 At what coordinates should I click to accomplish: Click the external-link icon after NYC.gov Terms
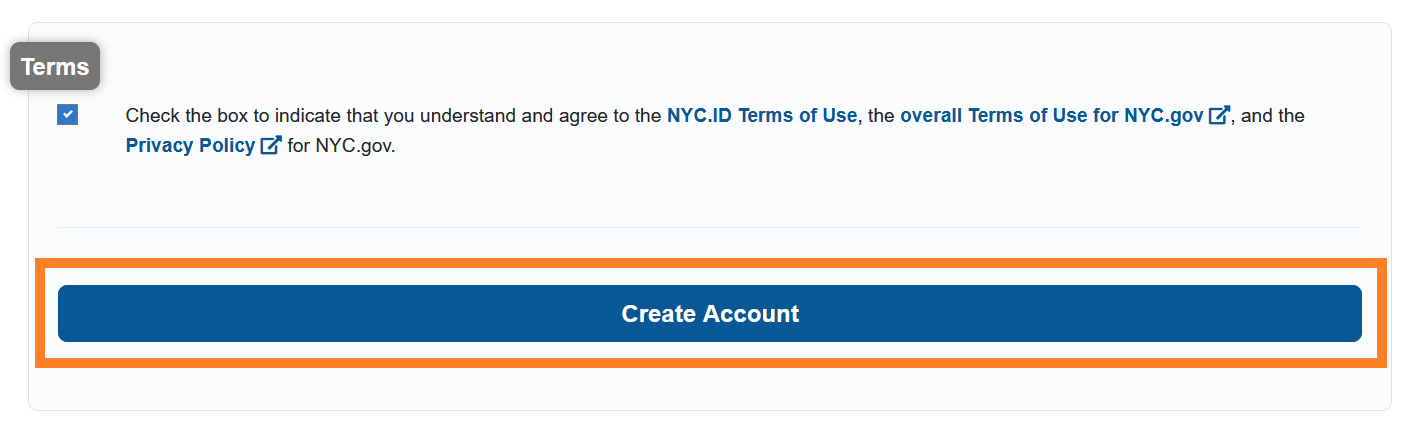click(x=1218, y=116)
